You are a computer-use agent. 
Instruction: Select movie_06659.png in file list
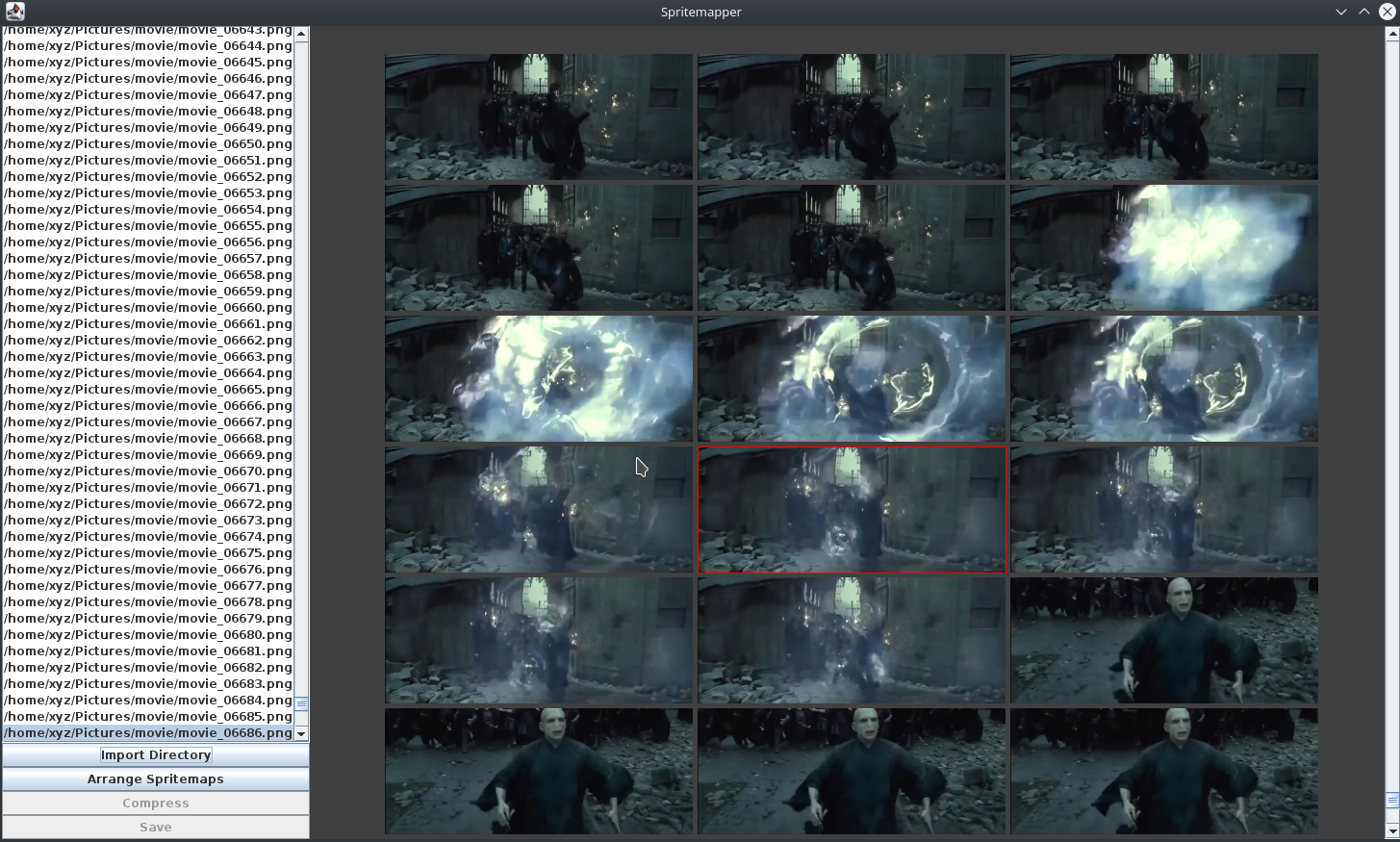[x=148, y=291]
